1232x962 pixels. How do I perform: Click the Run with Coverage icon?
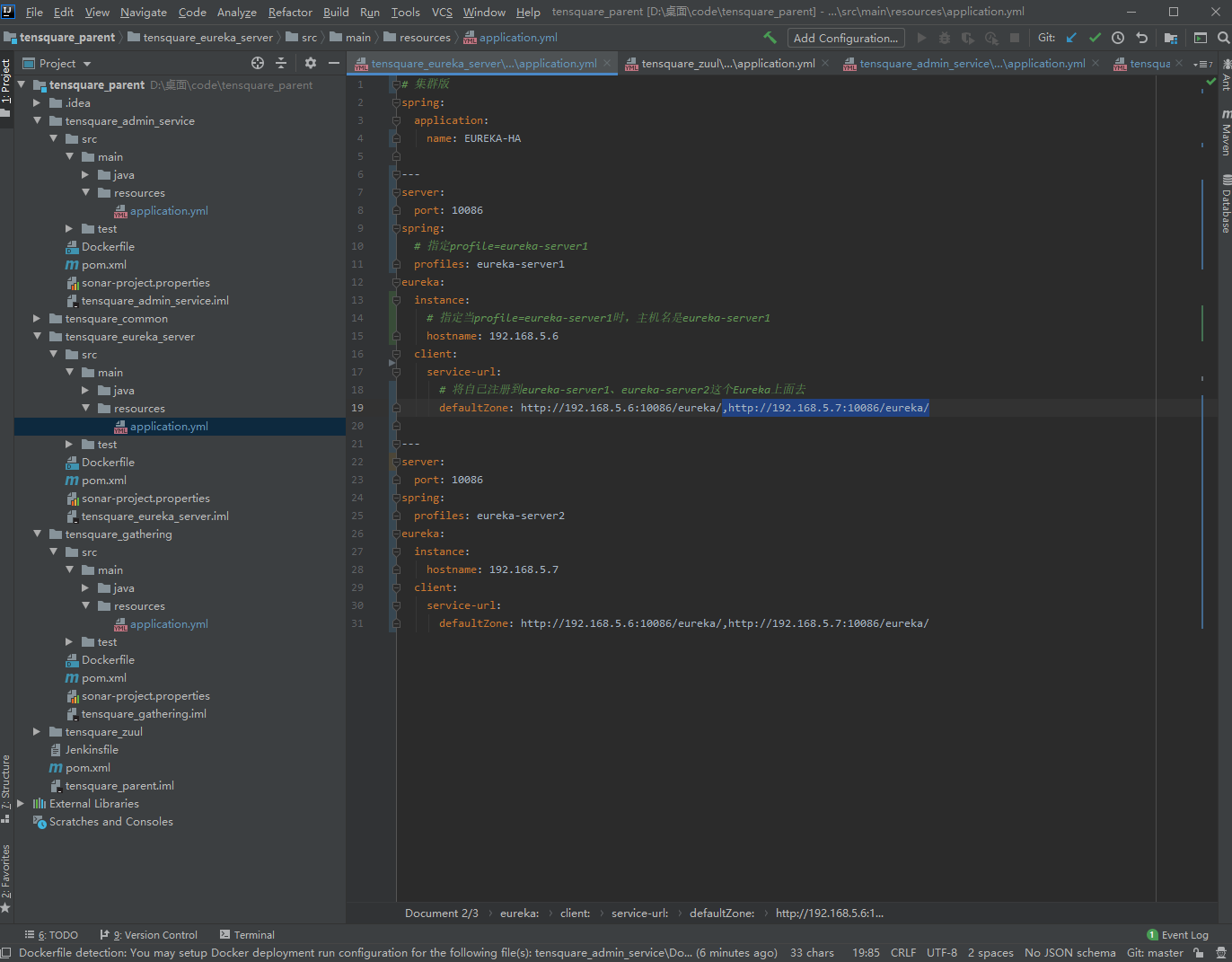pos(968,38)
